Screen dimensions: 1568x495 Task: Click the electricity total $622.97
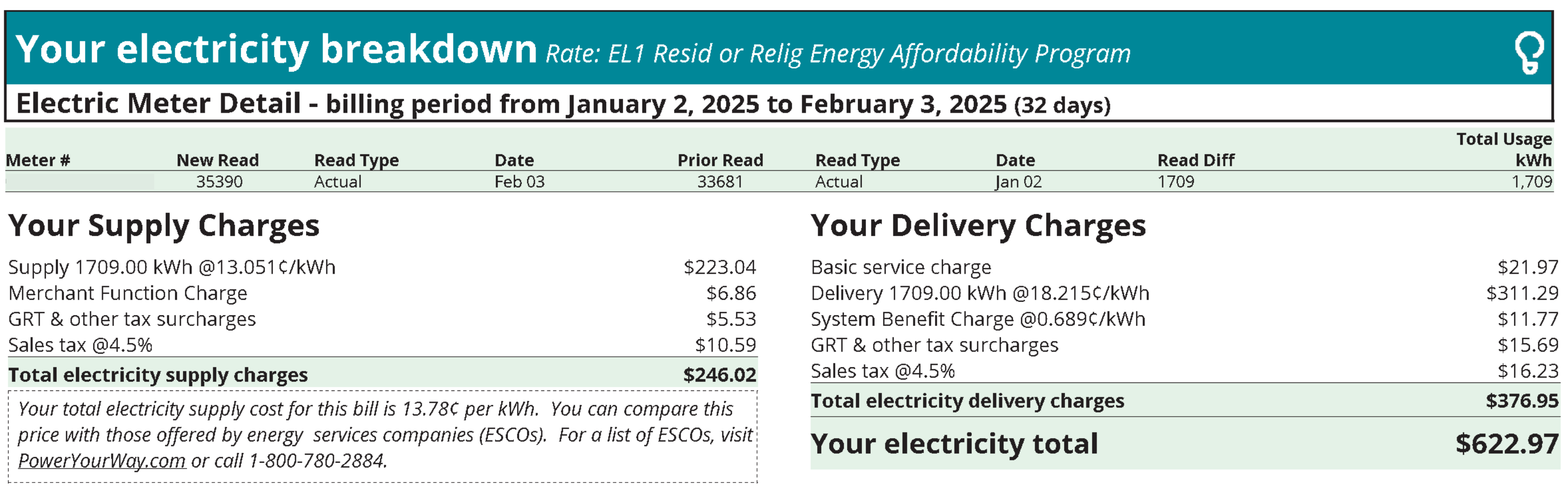click(1507, 443)
